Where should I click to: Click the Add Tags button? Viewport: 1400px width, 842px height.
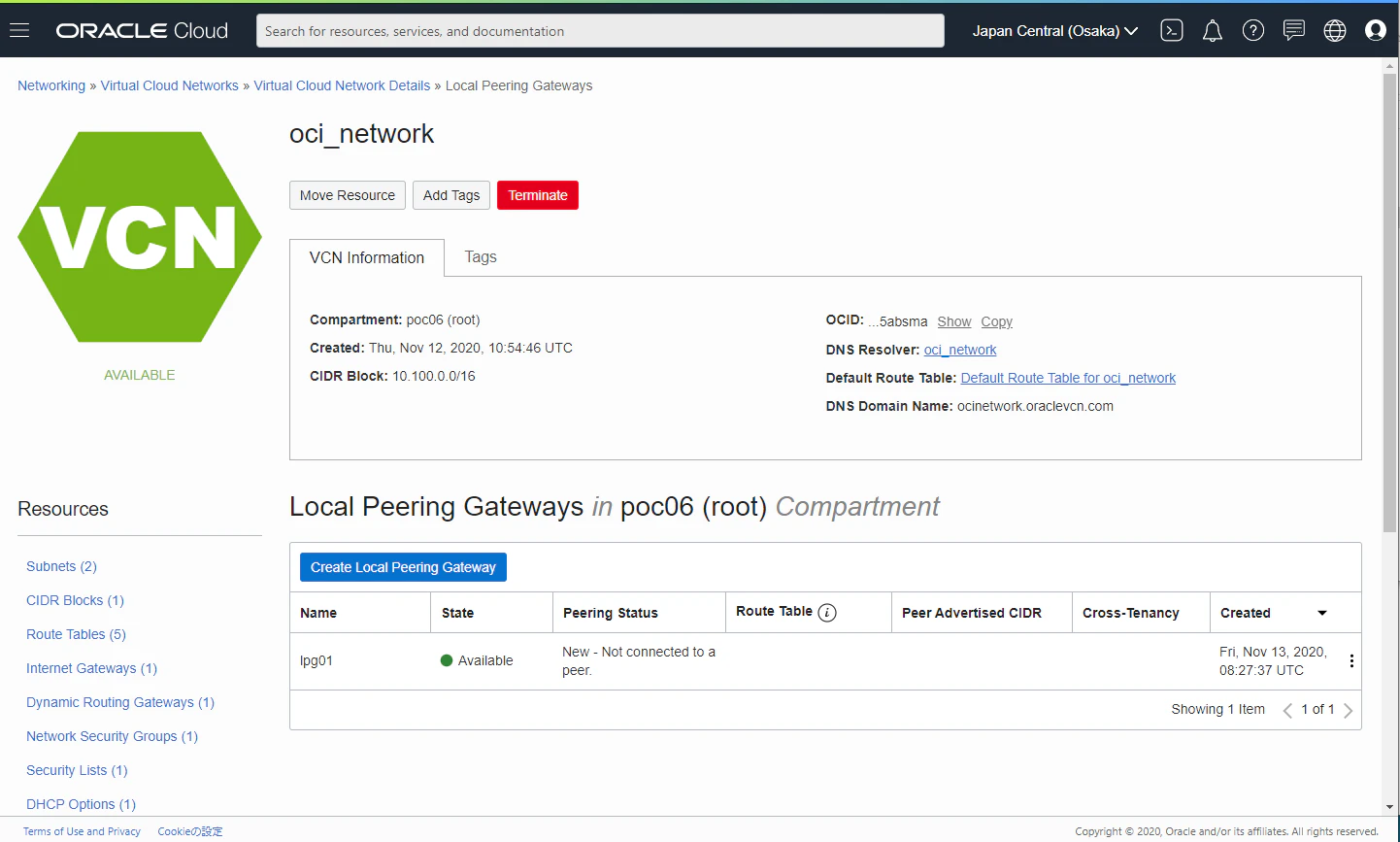451,195
